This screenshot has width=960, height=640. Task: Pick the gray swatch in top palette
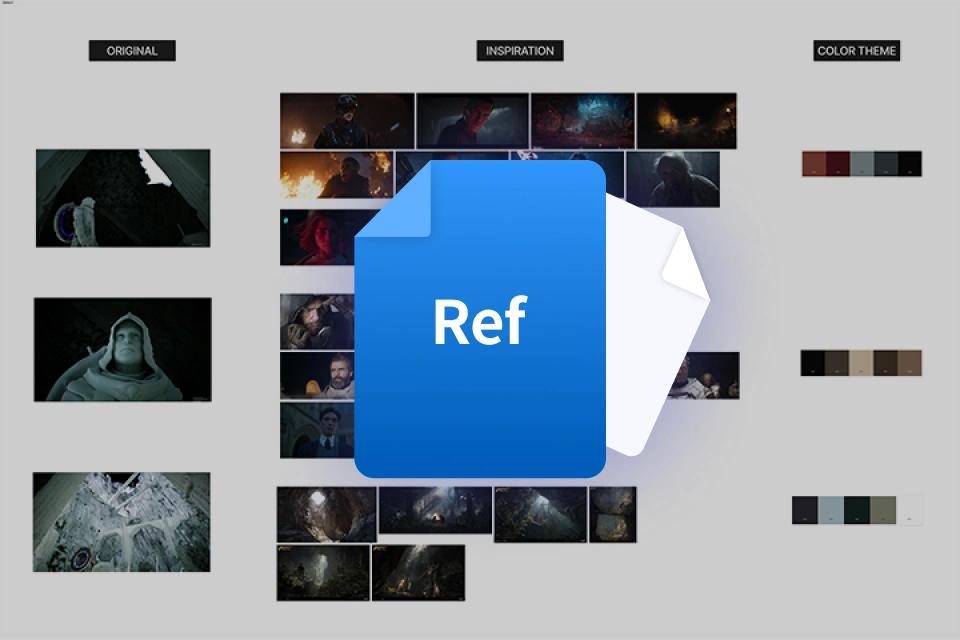pyautogui.click(x=862, y=164)
